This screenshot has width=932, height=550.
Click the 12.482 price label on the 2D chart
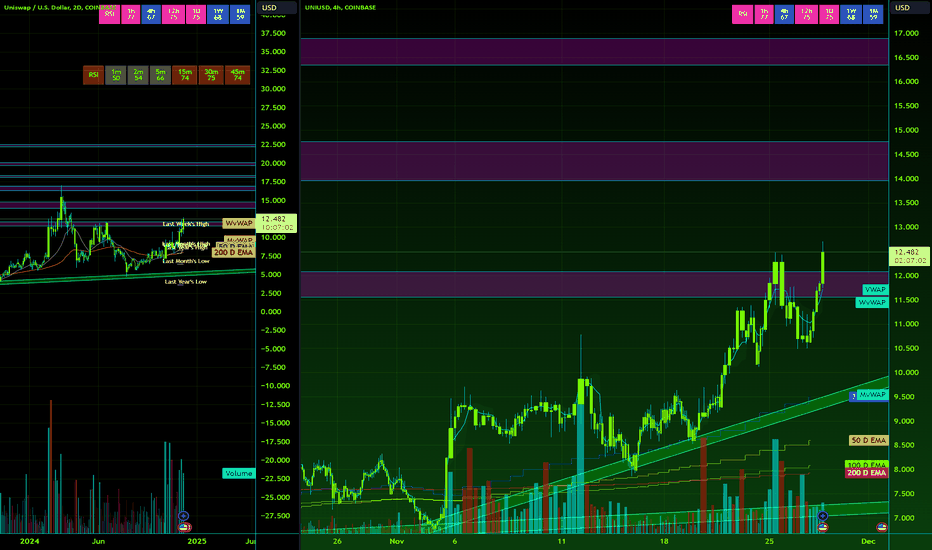[x=276, y=223]
